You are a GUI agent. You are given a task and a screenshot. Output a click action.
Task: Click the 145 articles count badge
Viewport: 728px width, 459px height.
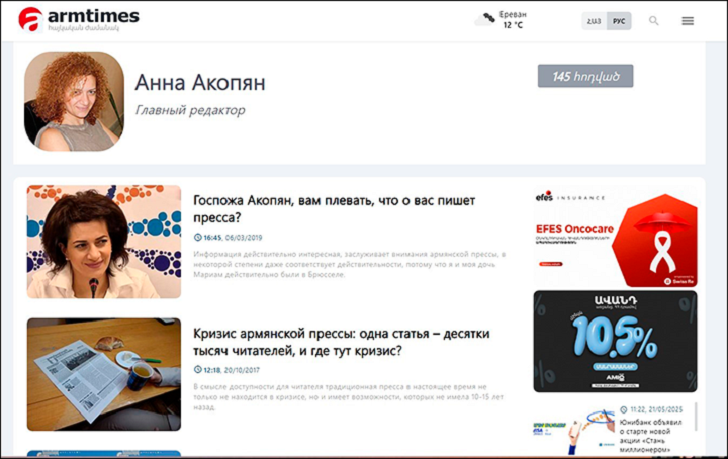(585, 76)
